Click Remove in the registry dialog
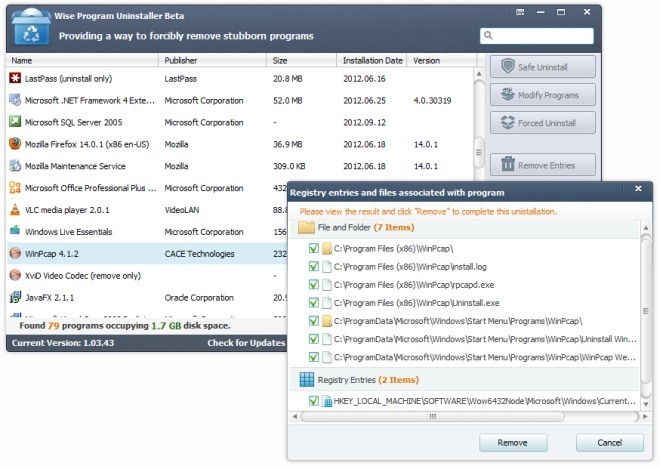Viewport: 660px width, 469px height. [513, 442]
